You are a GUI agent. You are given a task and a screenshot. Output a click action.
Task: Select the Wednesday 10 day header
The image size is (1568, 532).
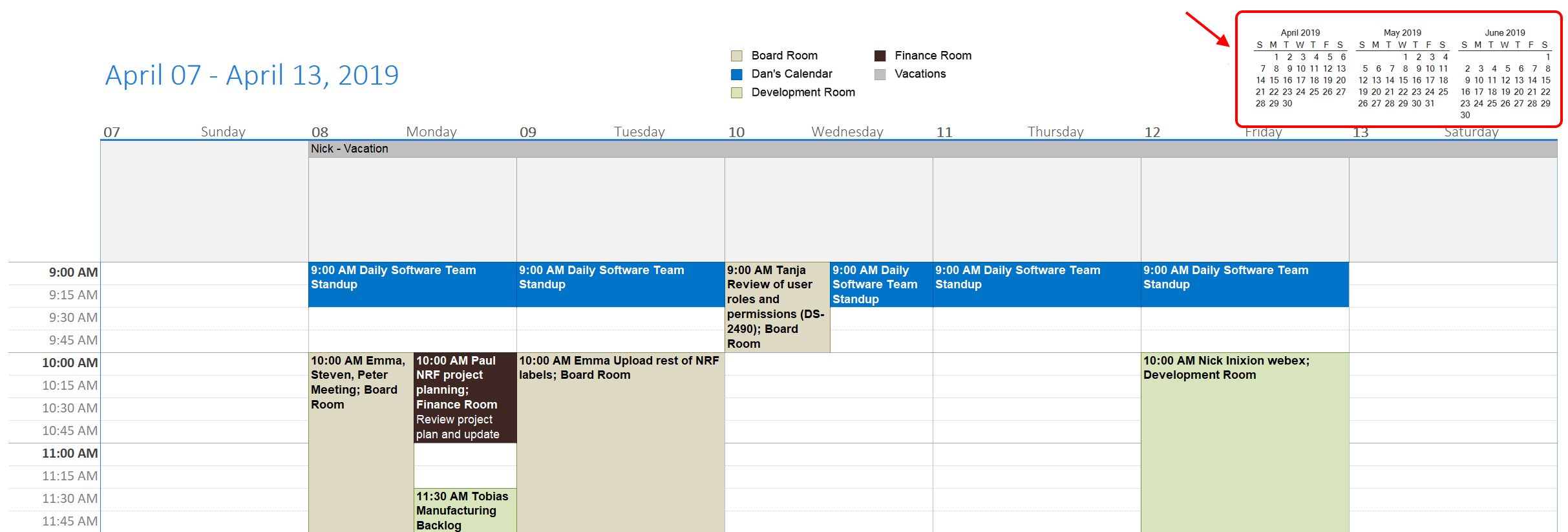829,132
